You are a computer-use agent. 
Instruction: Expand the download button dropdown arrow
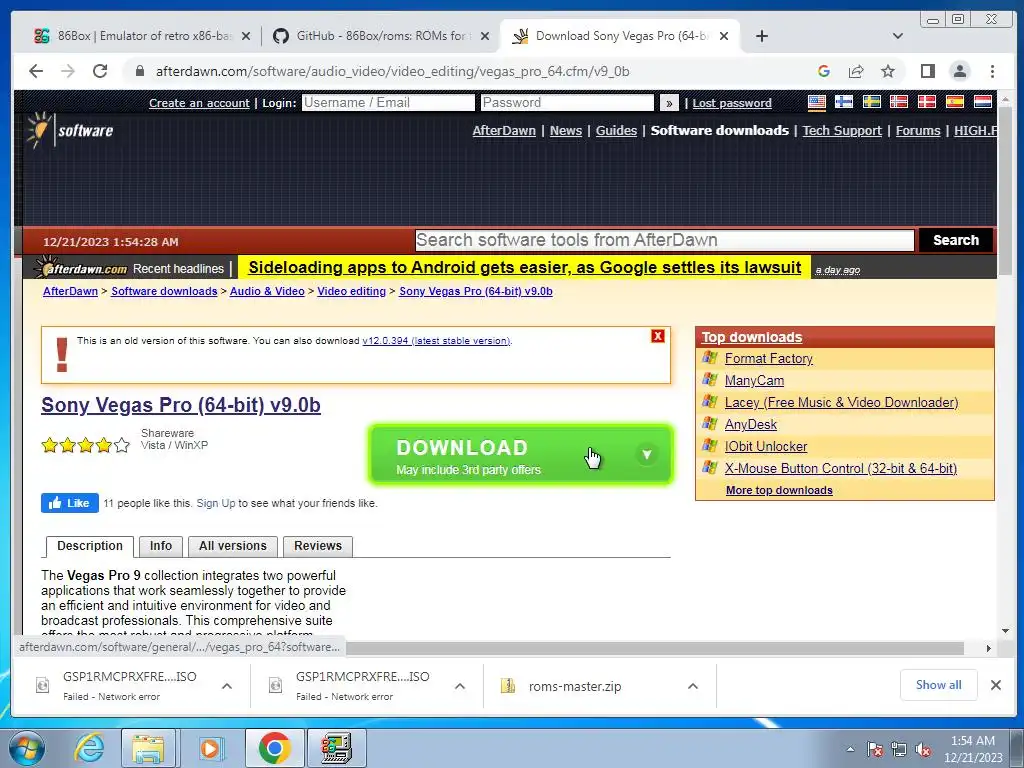pos(647,455)
